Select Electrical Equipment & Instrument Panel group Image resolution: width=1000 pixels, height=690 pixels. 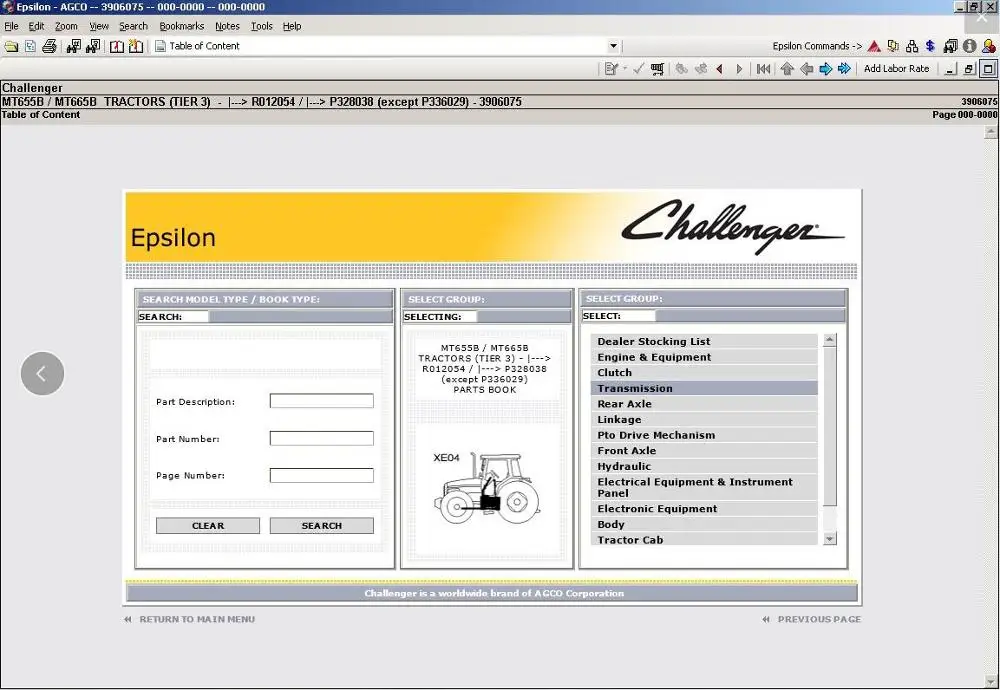click(x=704, y=487)
